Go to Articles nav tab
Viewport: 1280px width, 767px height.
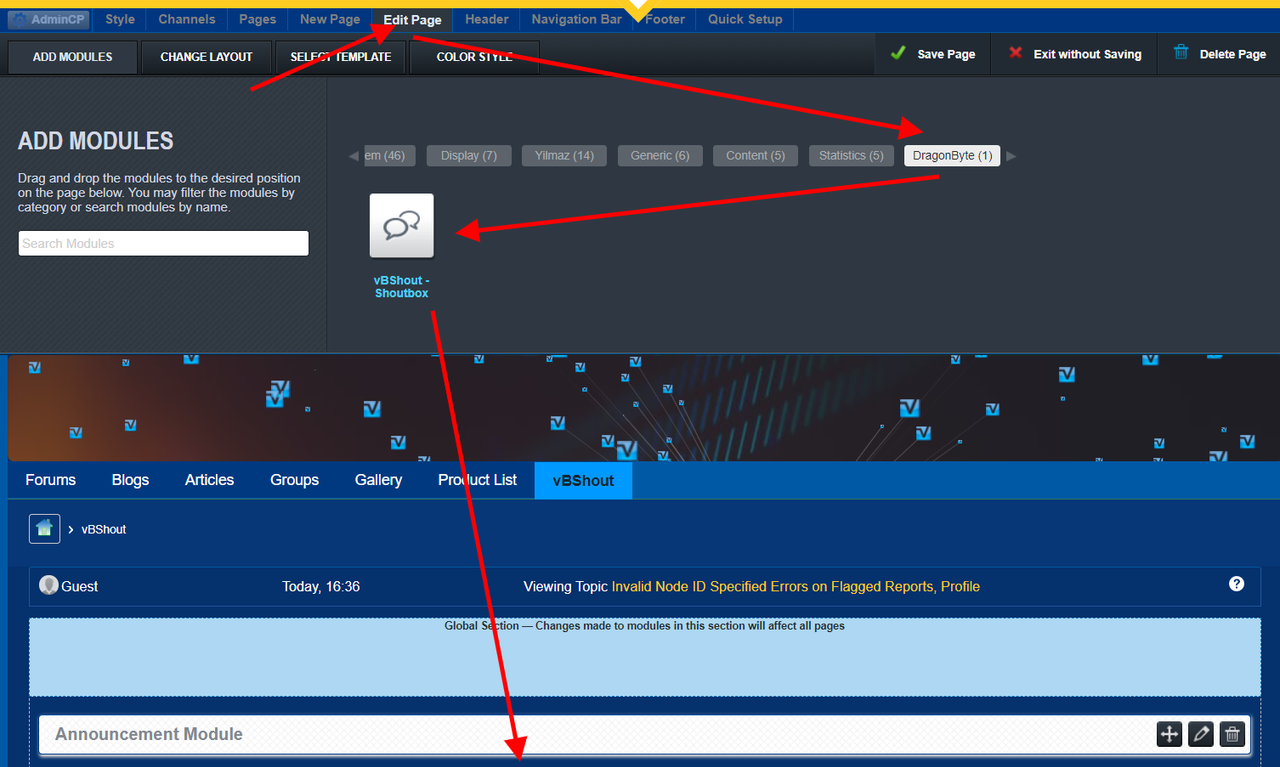(209, 480)
